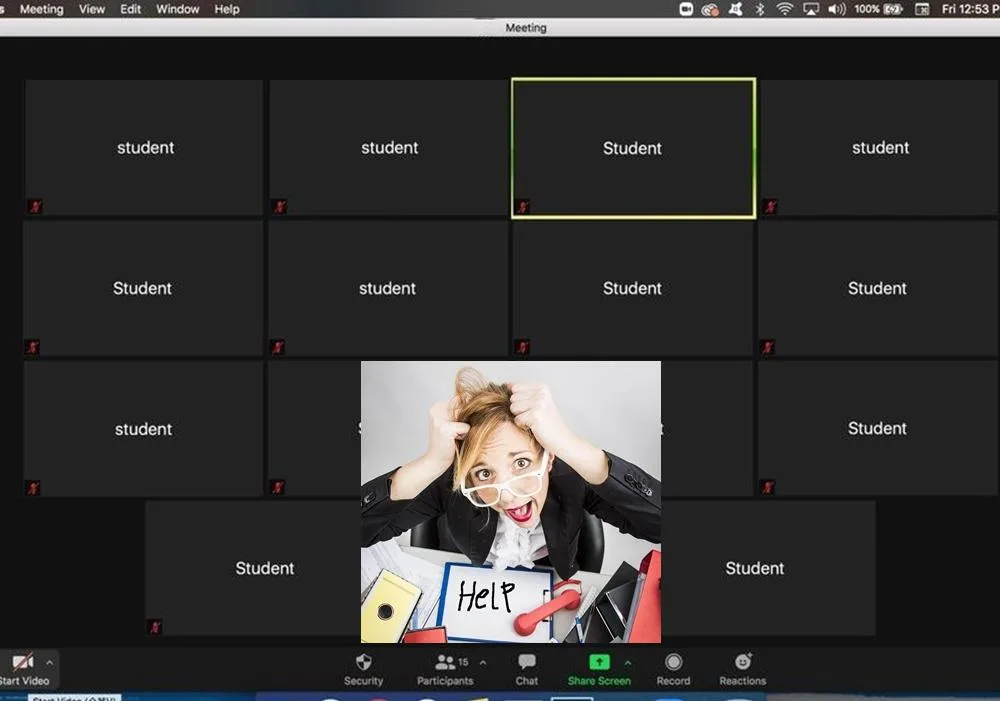Expand the Participants options chevron

(x=483, y=662)
